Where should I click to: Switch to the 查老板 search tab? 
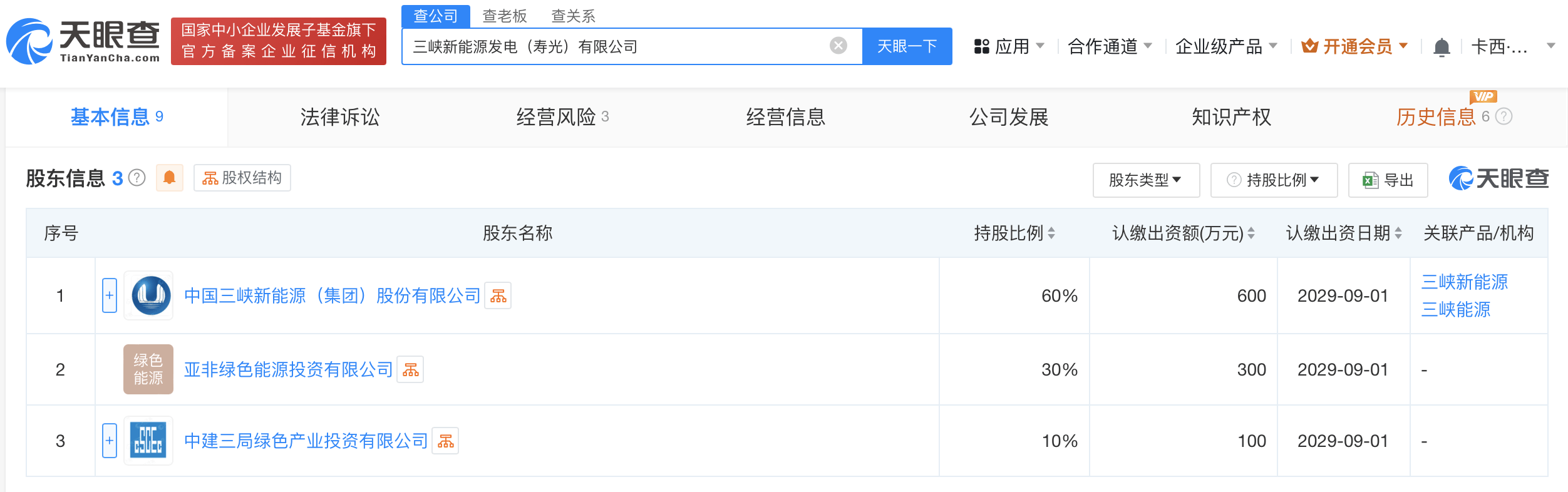(505, 16)
